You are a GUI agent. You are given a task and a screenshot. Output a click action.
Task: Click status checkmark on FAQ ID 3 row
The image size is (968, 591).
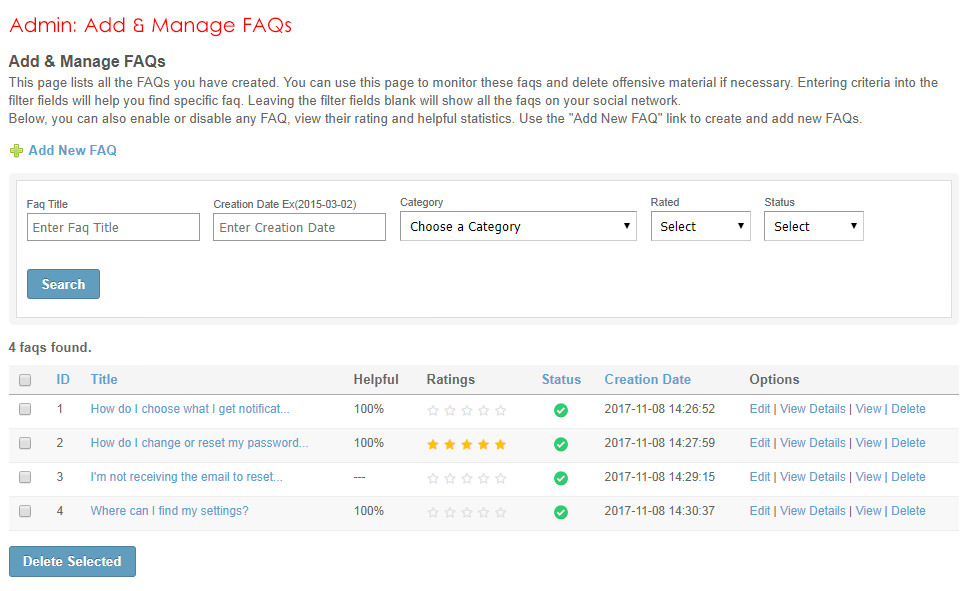pos(561,478)
